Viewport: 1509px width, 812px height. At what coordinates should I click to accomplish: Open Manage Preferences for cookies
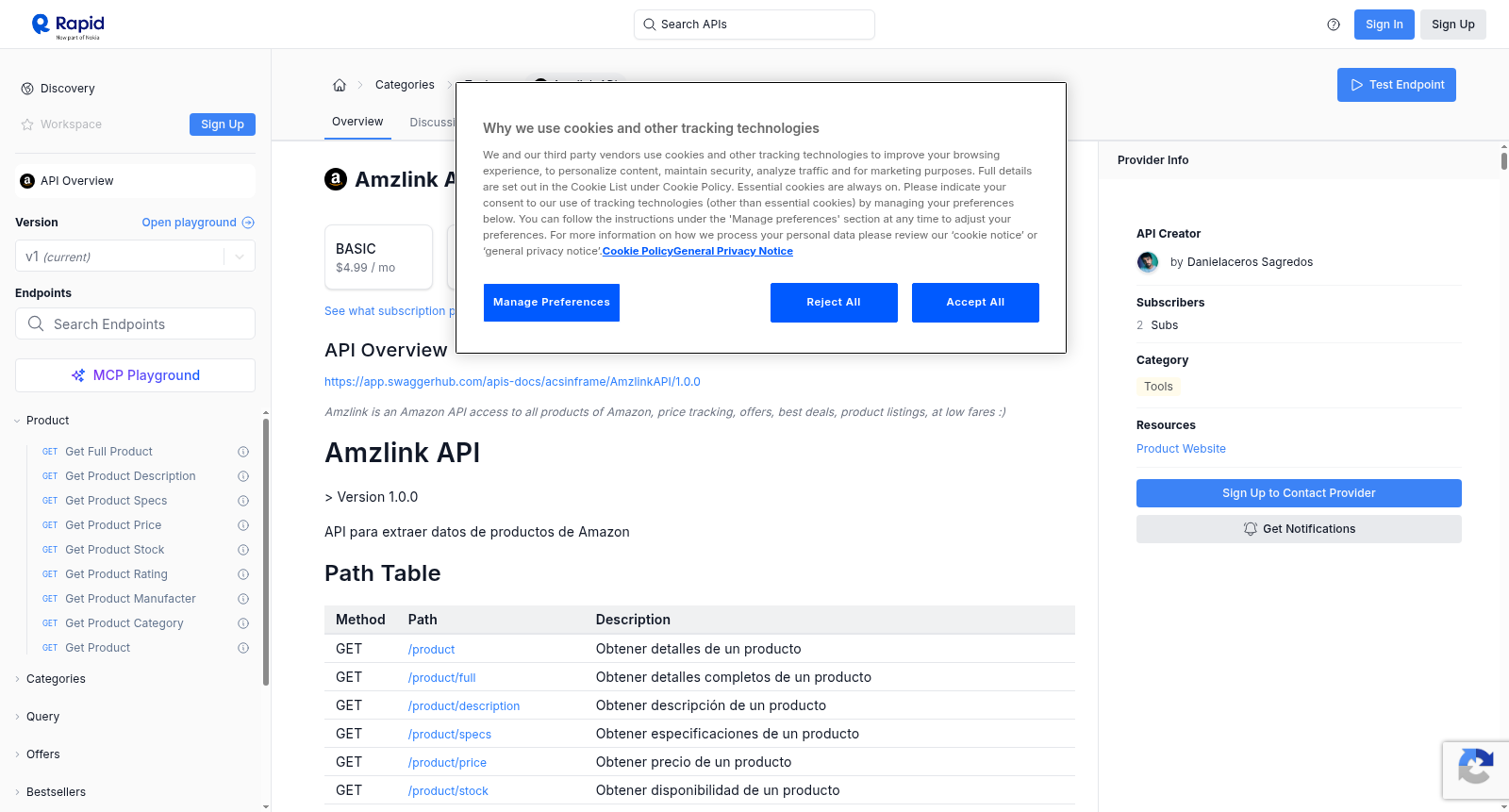(552, 303)
